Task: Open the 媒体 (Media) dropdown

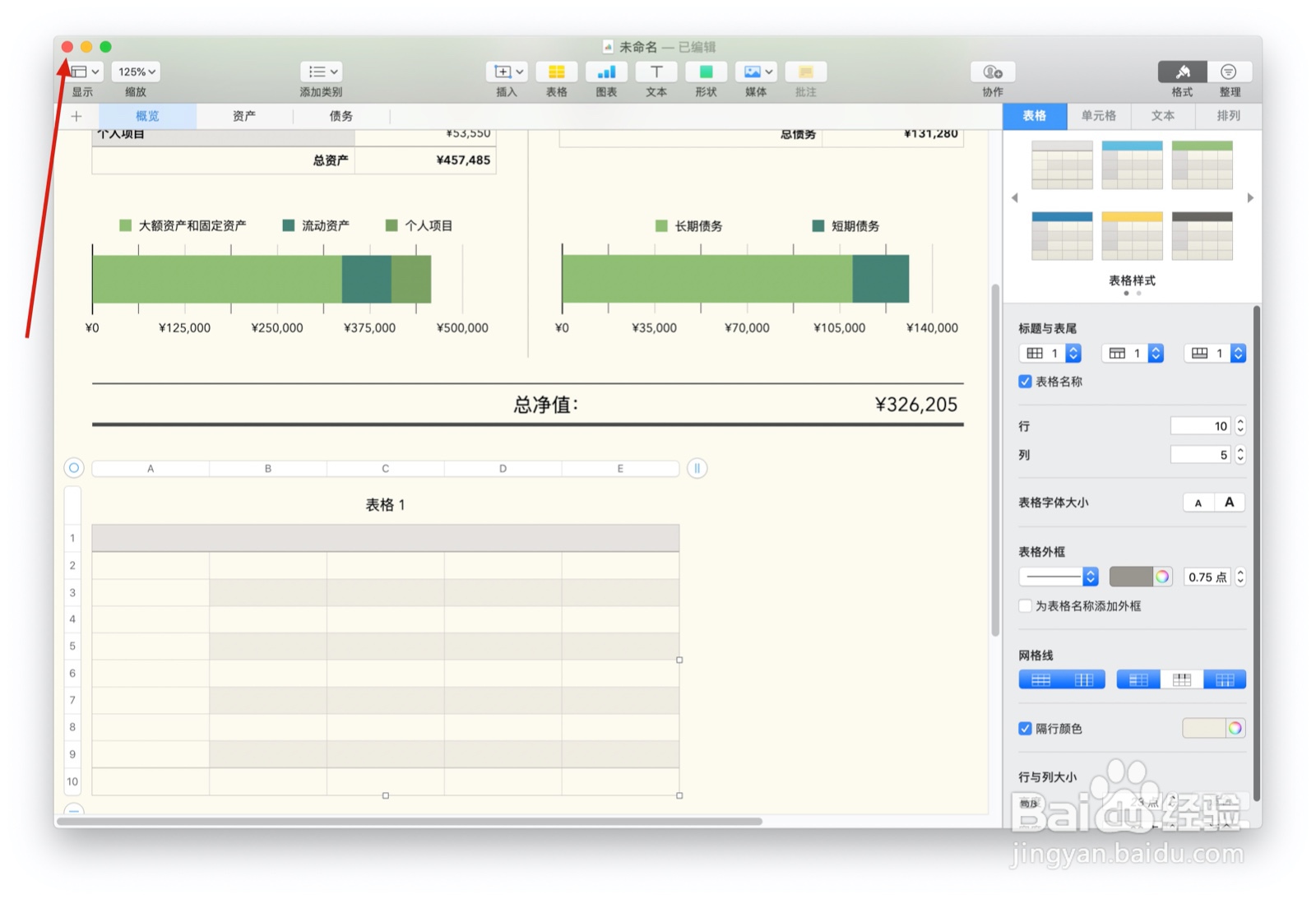Action: pyautogui.click(x=756, y=72)
